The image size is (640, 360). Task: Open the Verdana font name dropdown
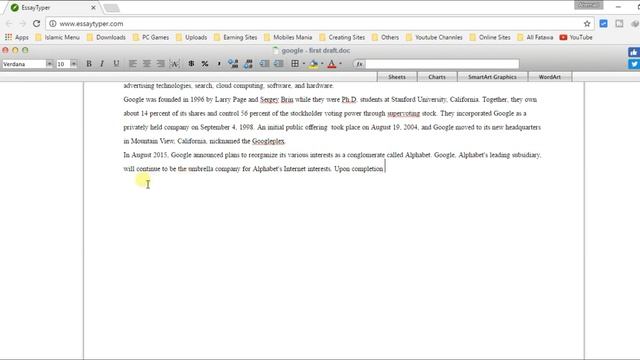click(x=49, y=64)
